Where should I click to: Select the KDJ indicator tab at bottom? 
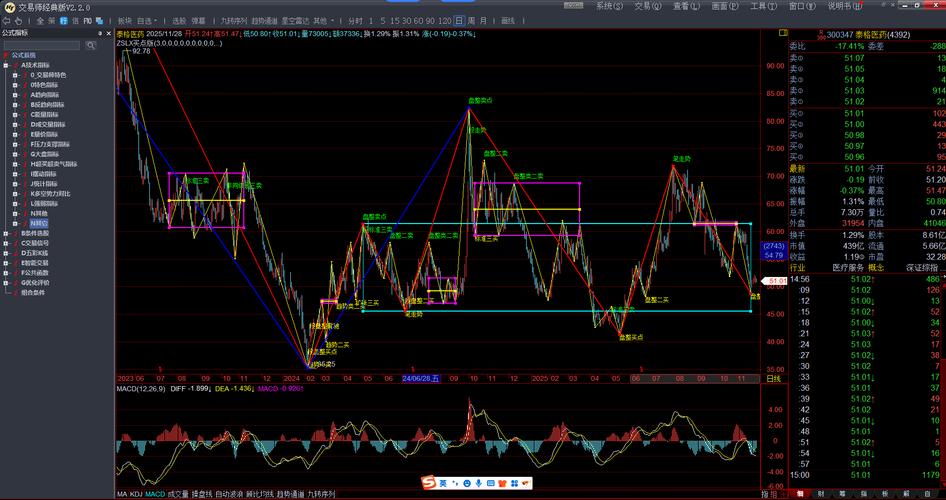click(x=135, y=494)
